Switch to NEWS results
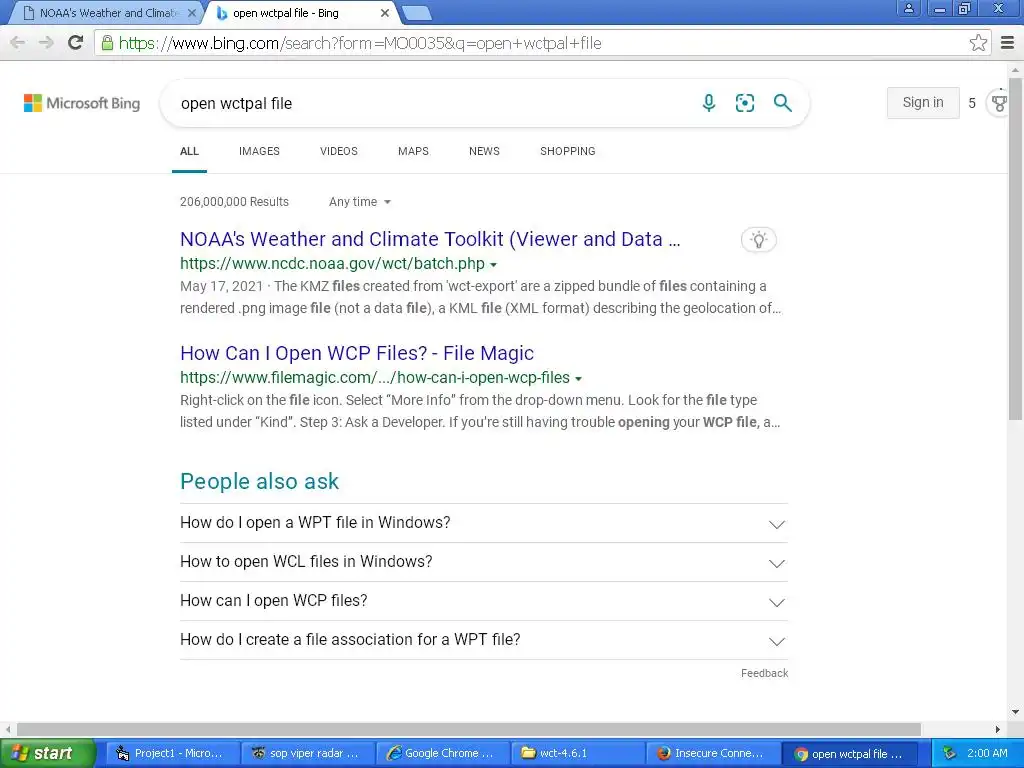The image size is (1024, 768). [x=484, y=151]
